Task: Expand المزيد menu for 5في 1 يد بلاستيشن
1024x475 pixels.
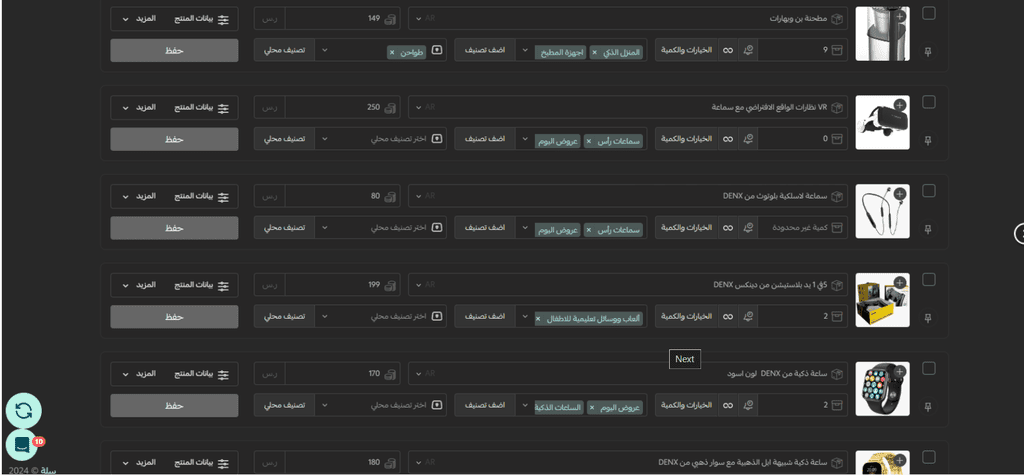Action: pos(139,285)
